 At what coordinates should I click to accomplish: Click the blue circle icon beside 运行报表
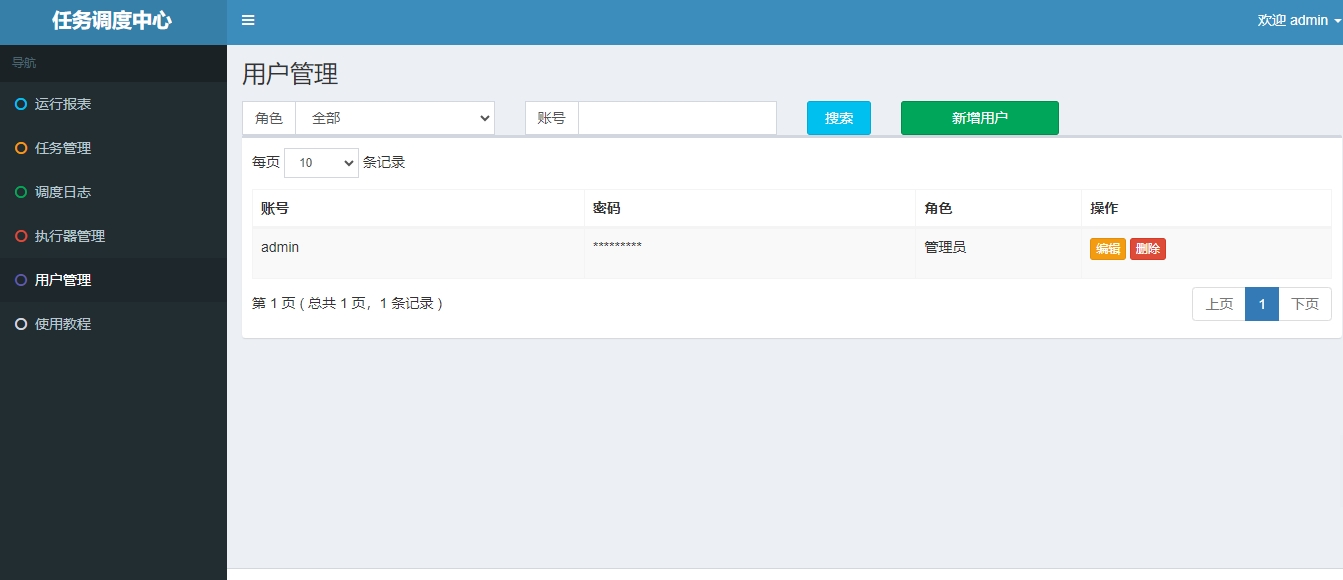pyautogui.click(x=21, y=104)
